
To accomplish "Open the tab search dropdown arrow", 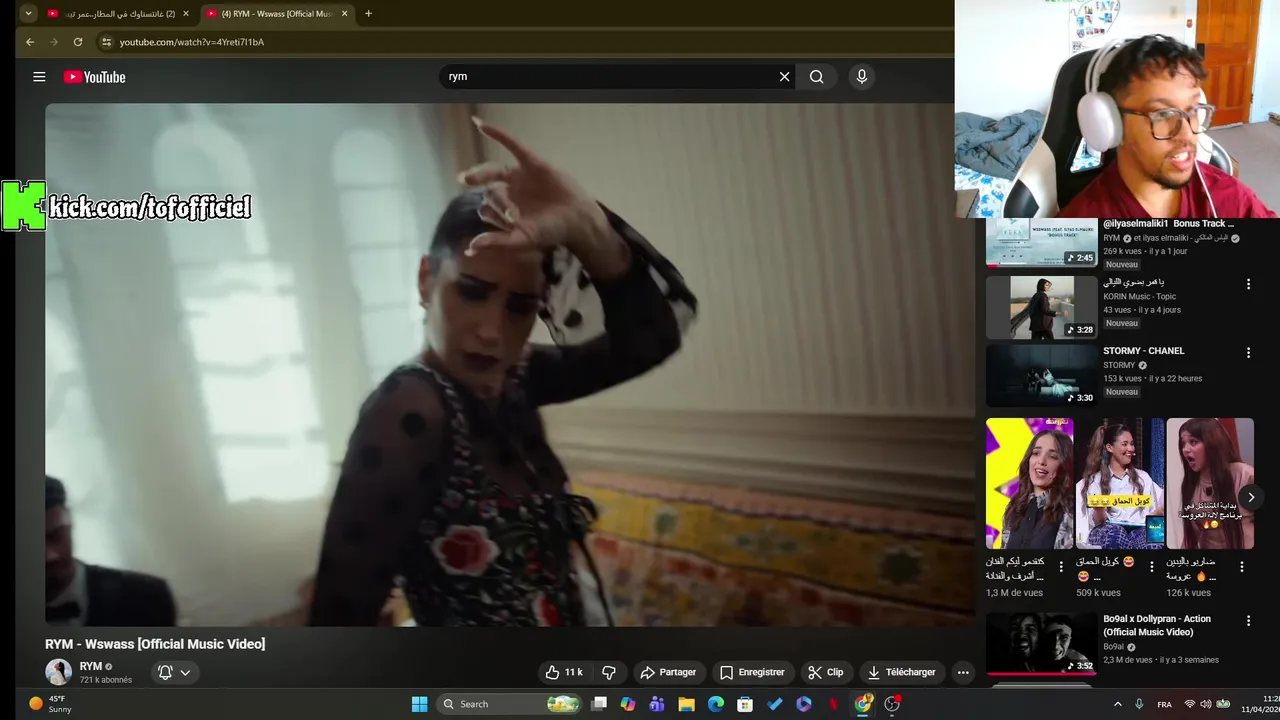I will coord(28,14).
